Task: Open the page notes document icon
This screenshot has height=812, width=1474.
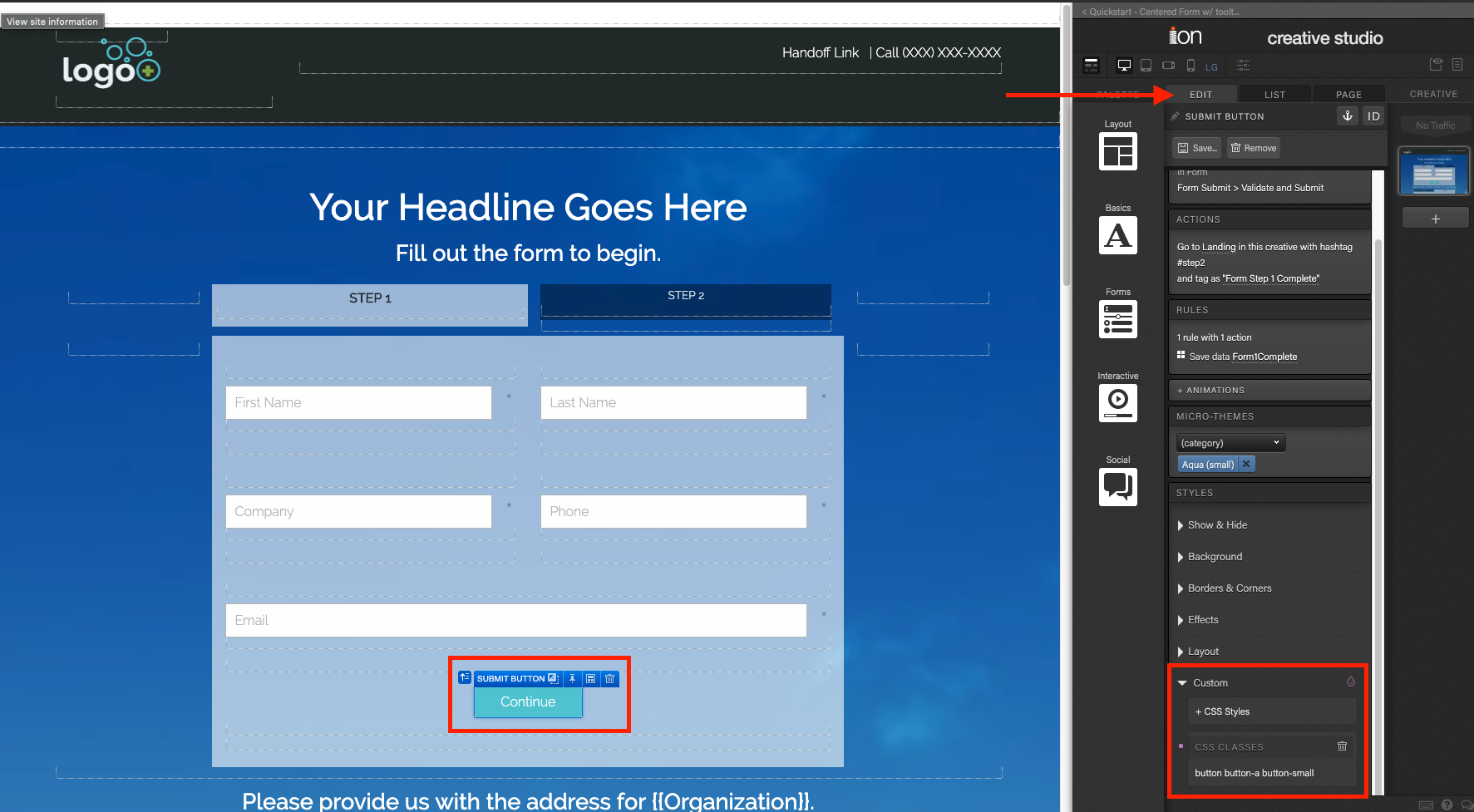Action: 1457,65
